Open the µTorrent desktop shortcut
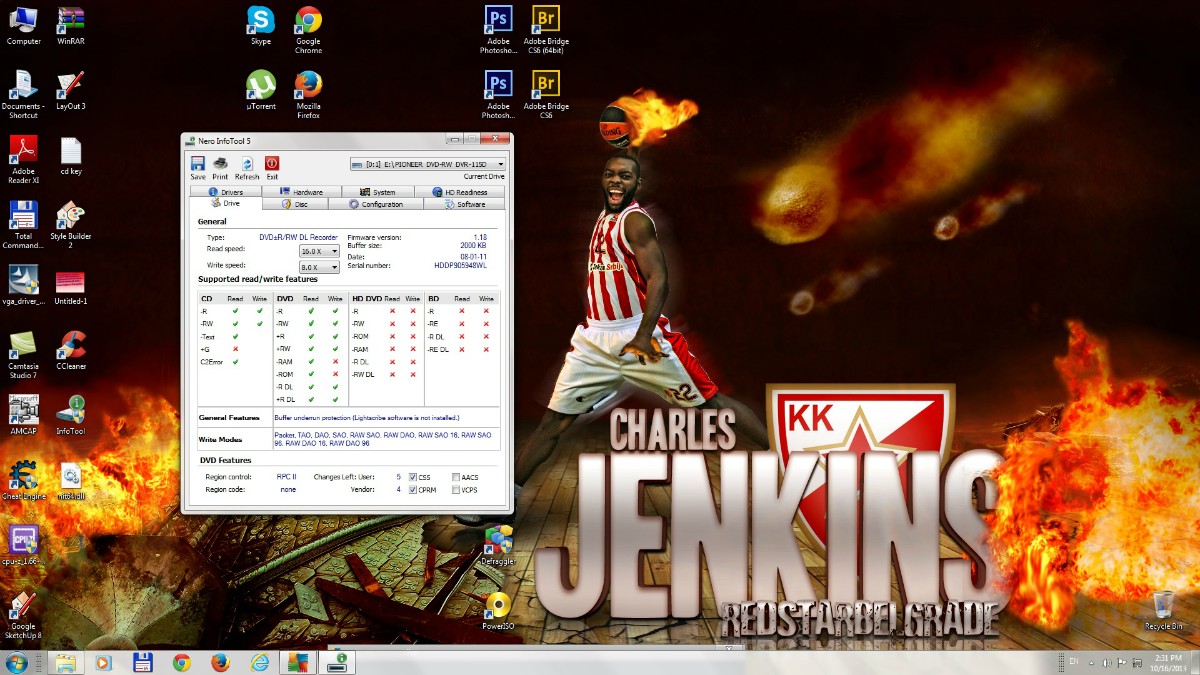 pyautogui.click(x=261, y=90)
